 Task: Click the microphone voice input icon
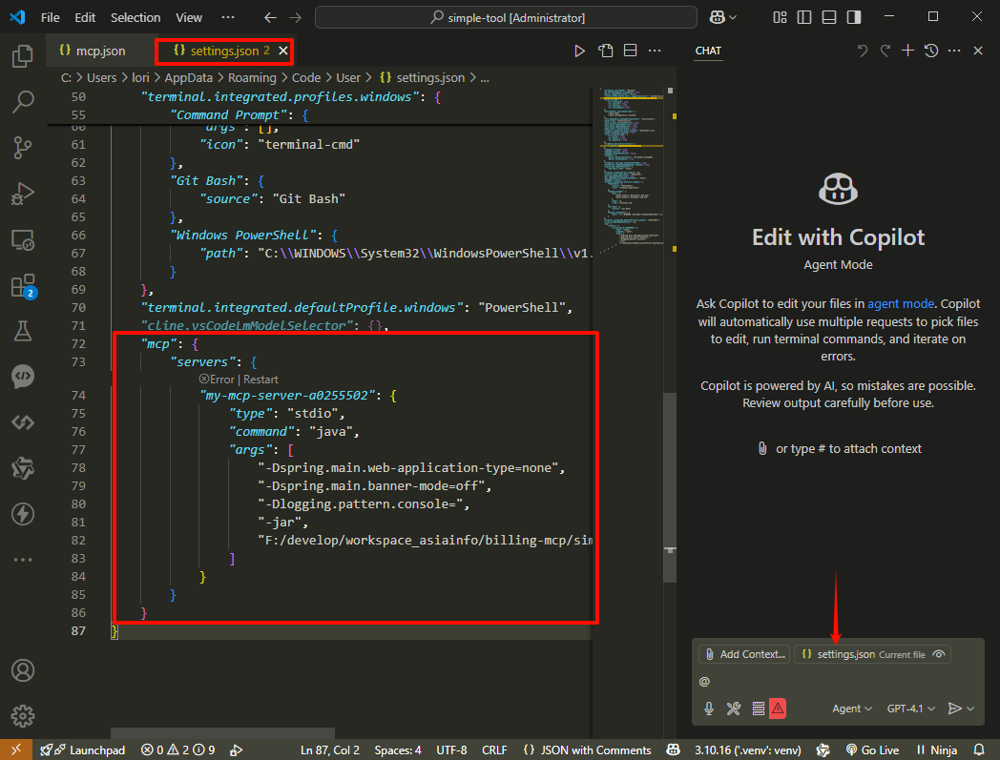click(709, 708)
